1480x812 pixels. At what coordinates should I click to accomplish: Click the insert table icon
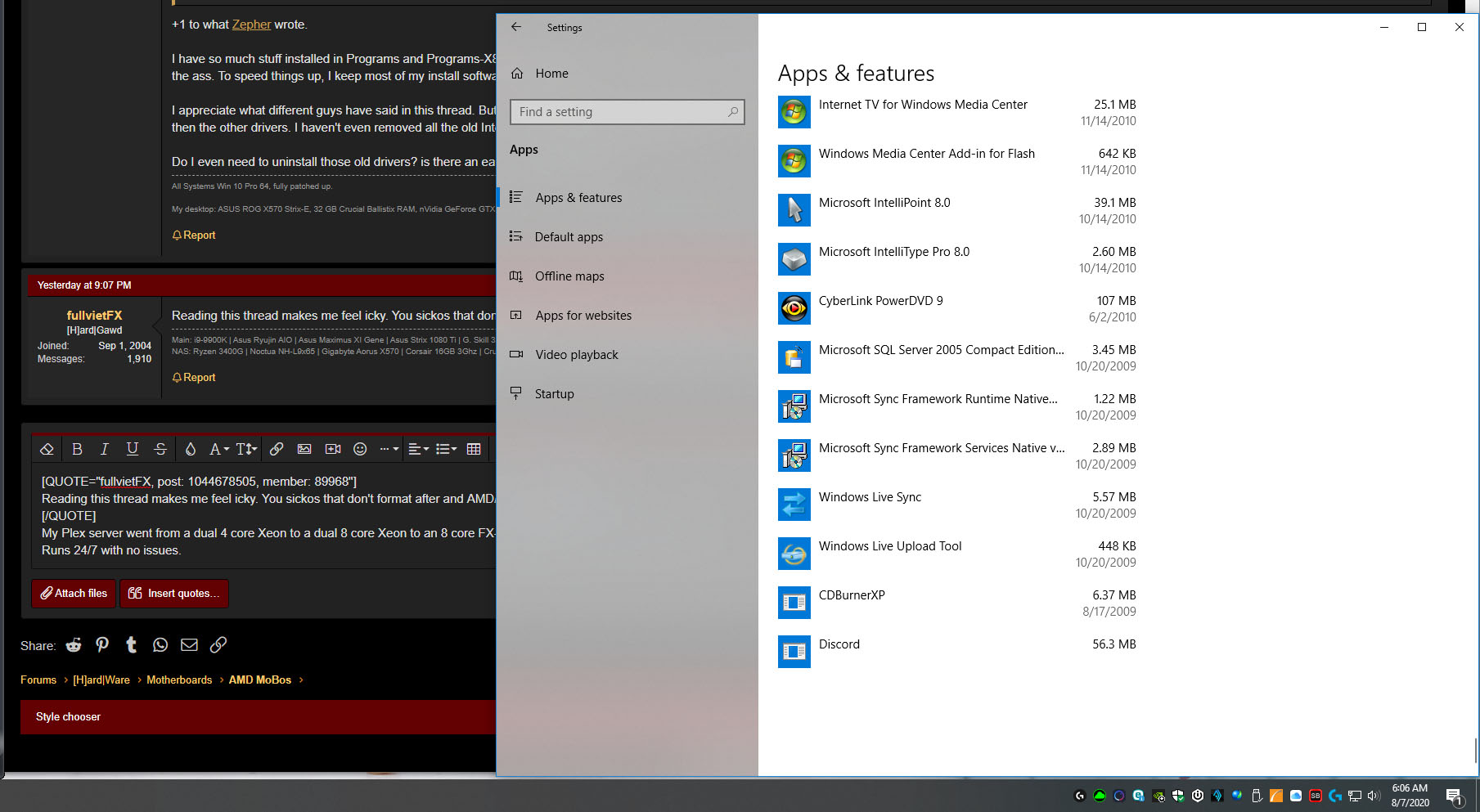pyautogui.click(x=474, y=449)
